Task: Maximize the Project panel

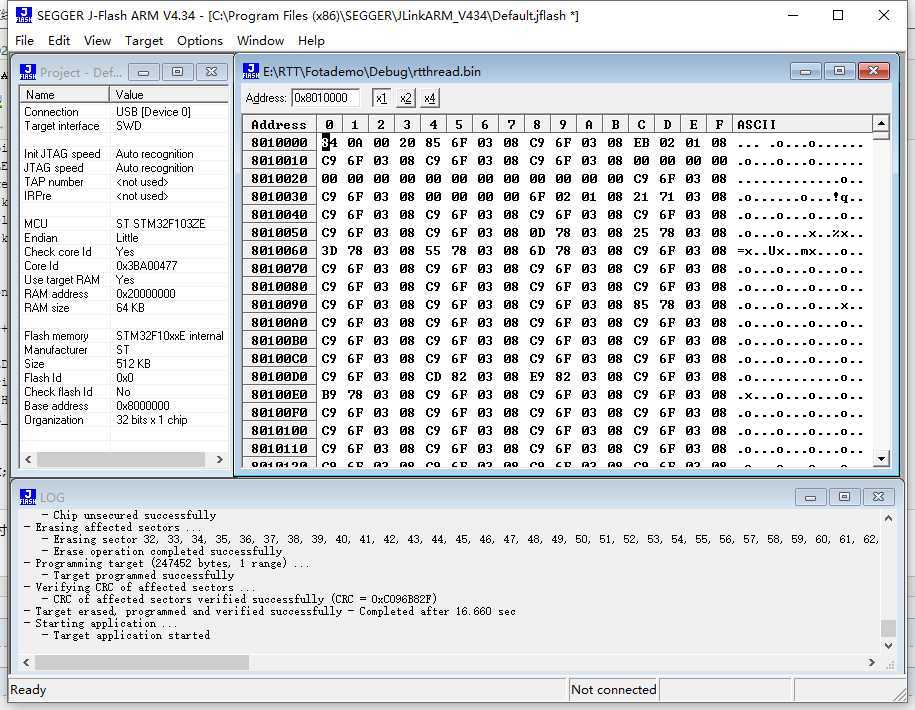Action: [x=177, y=72]
